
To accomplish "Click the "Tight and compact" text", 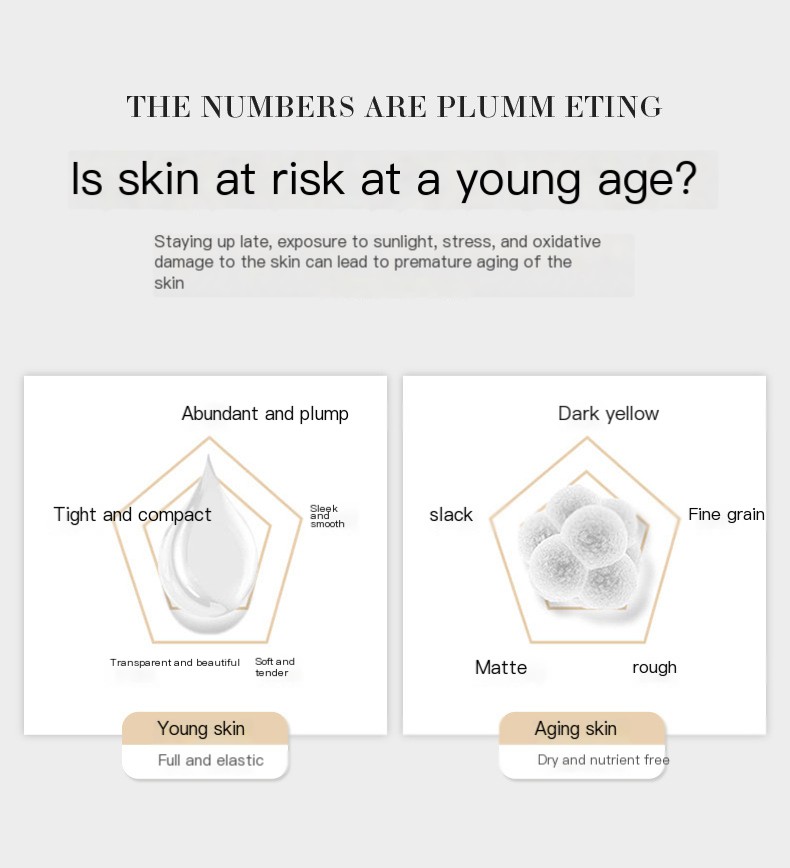I will (132, 515).
